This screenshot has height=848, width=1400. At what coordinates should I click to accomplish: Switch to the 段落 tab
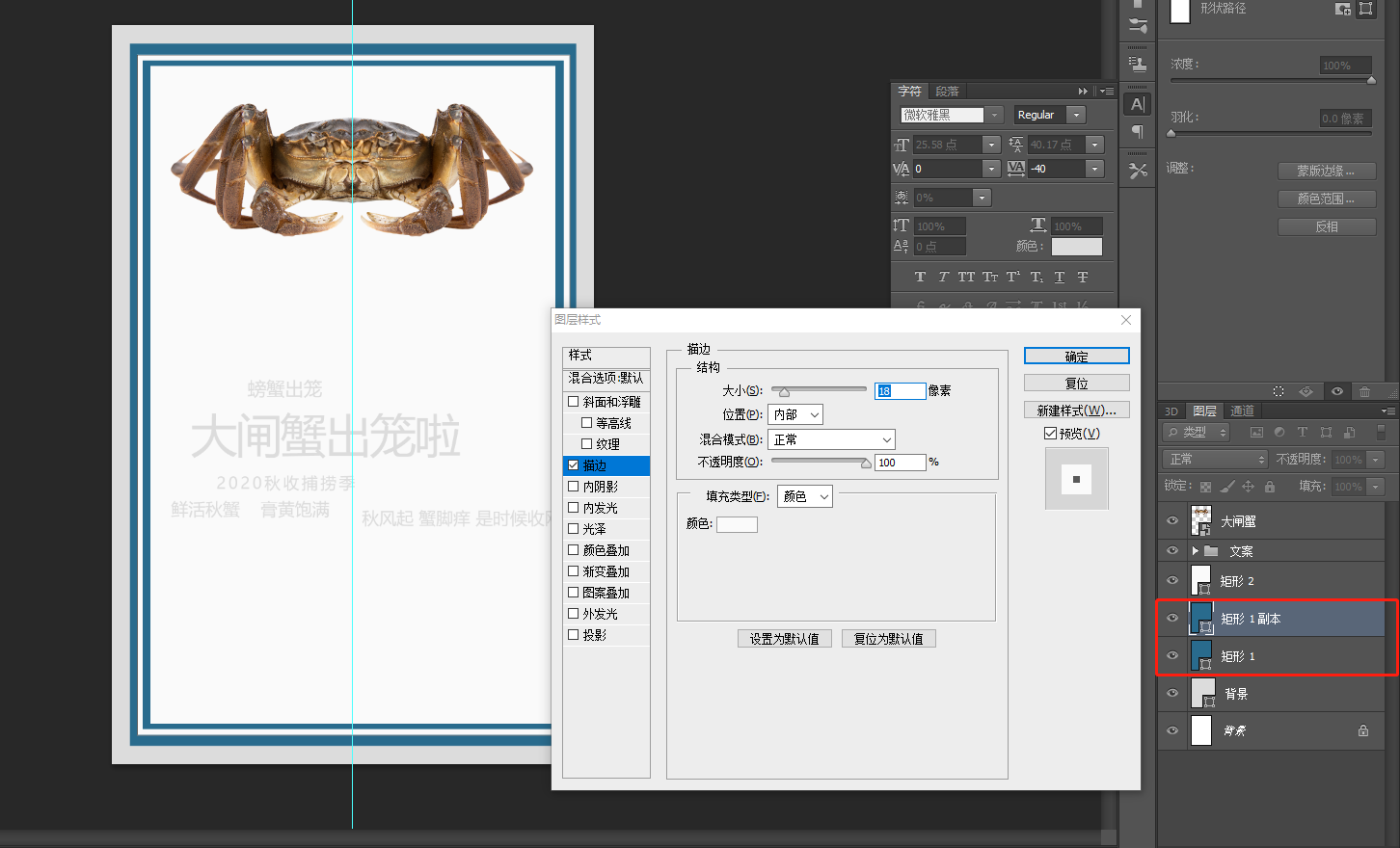click(x=947, y=92)
